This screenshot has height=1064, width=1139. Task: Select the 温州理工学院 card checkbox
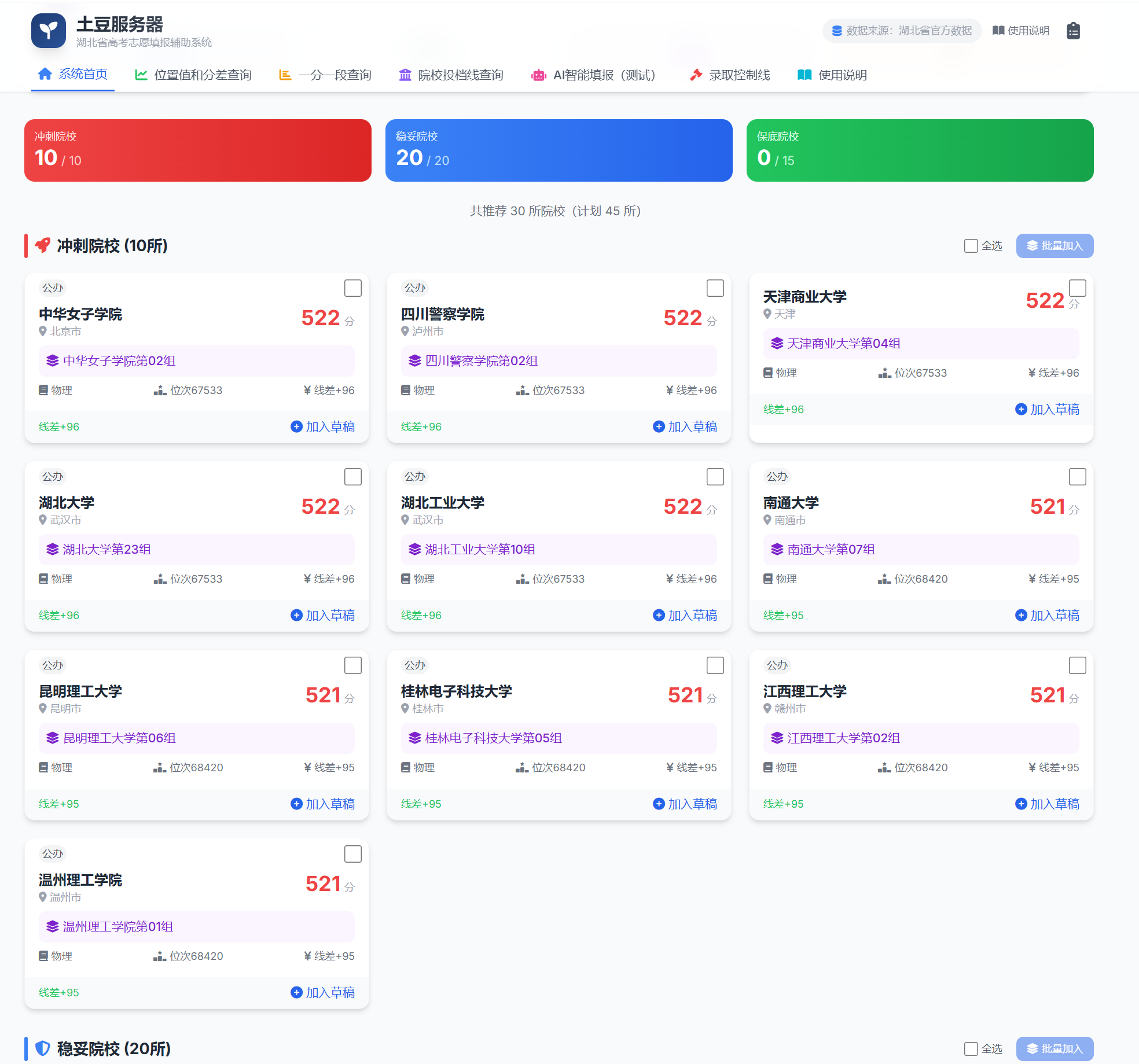(353, 854)
